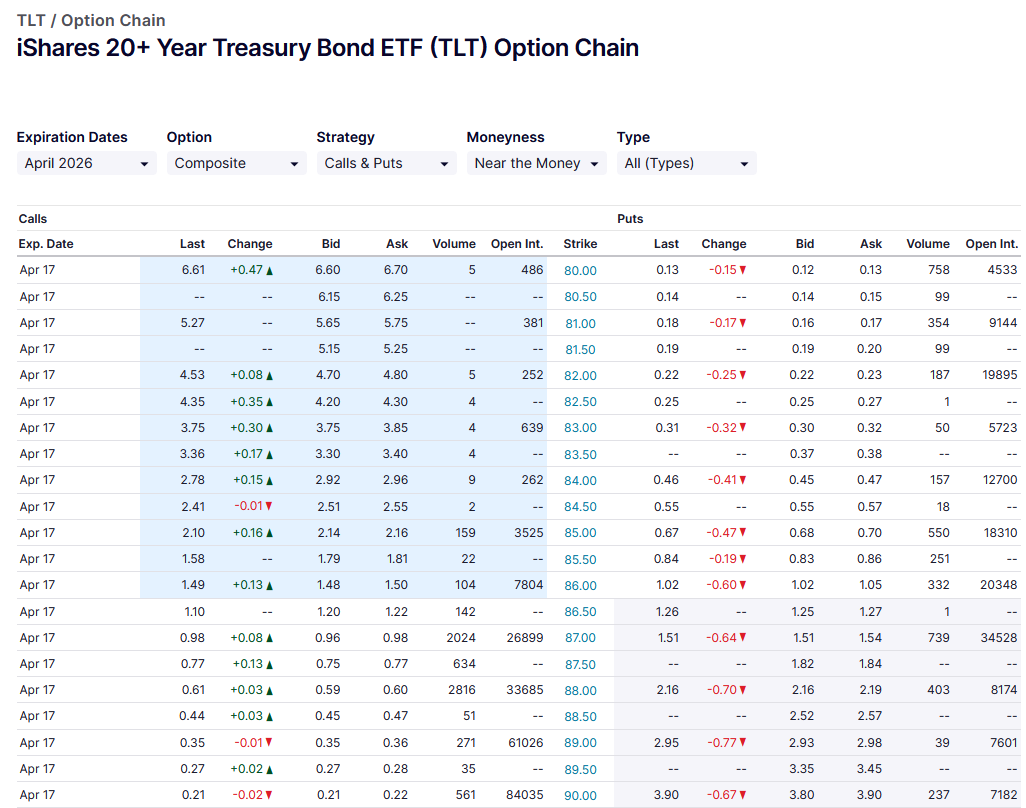The height and width of the screenshot is (808, 1026).
Task: Click the page title TLT Option Chain
Action: click(x=328, y=48)
